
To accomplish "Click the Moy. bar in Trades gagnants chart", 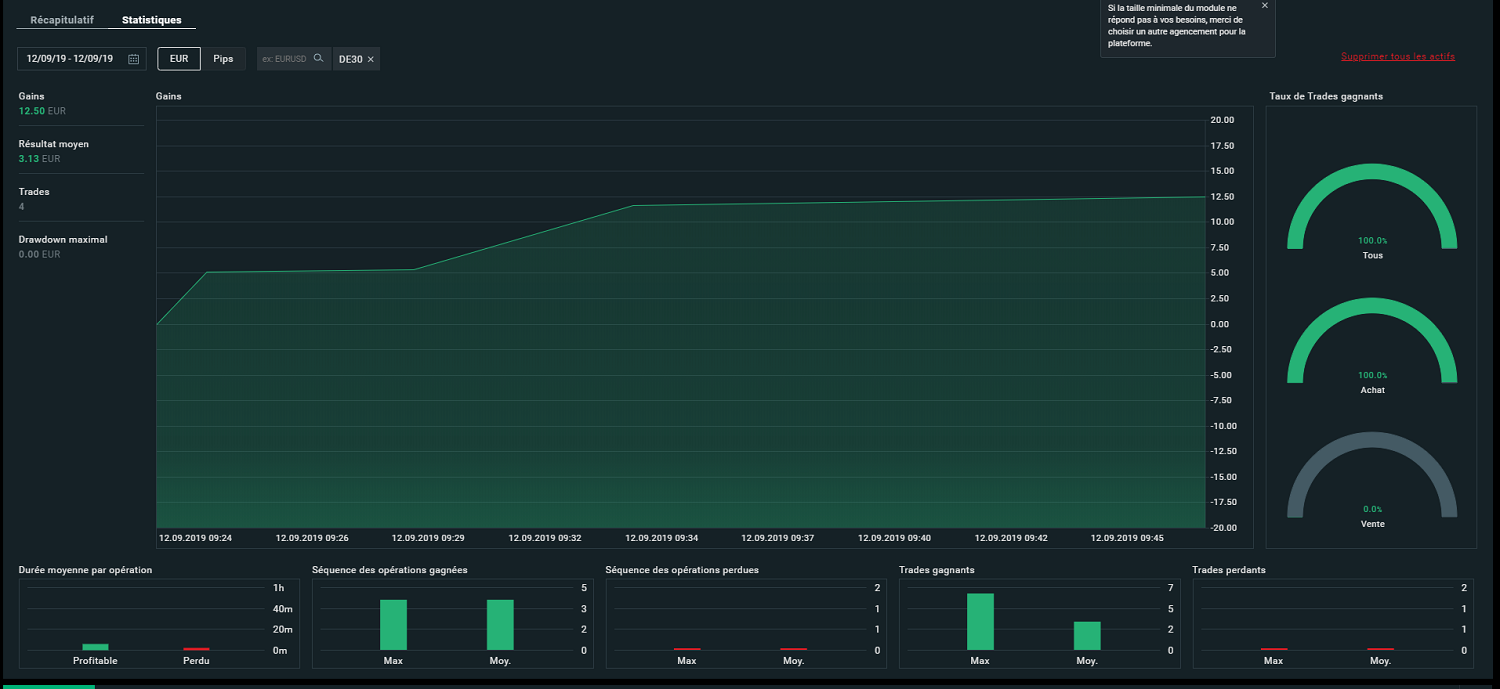I will click(1087, 636).
